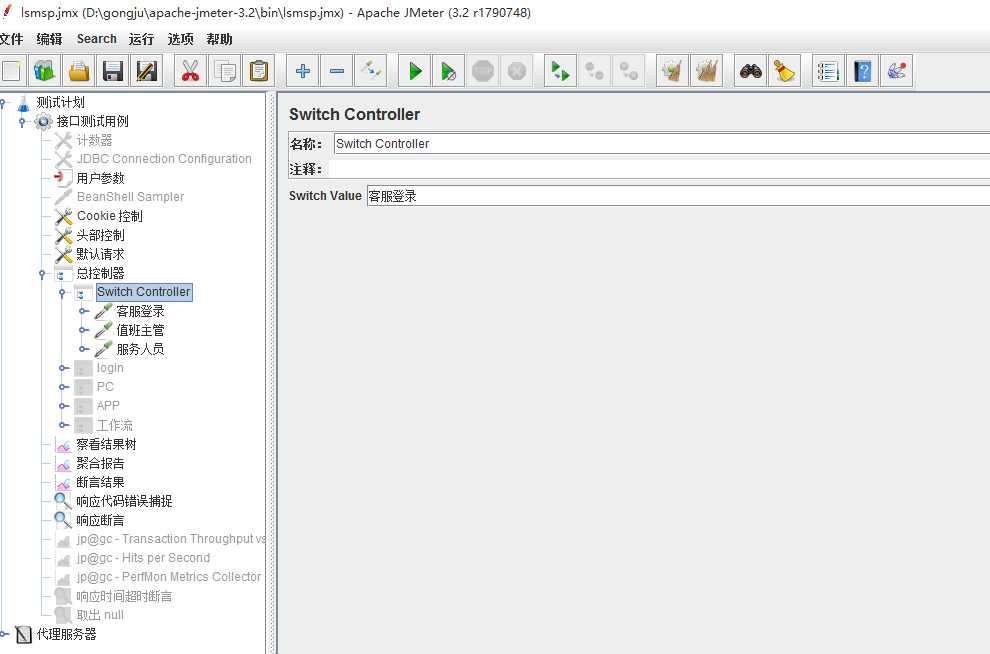This screenshot has width=990, height=654.
Task: Save the test plan with floppy icon
Action: [113, 71]
